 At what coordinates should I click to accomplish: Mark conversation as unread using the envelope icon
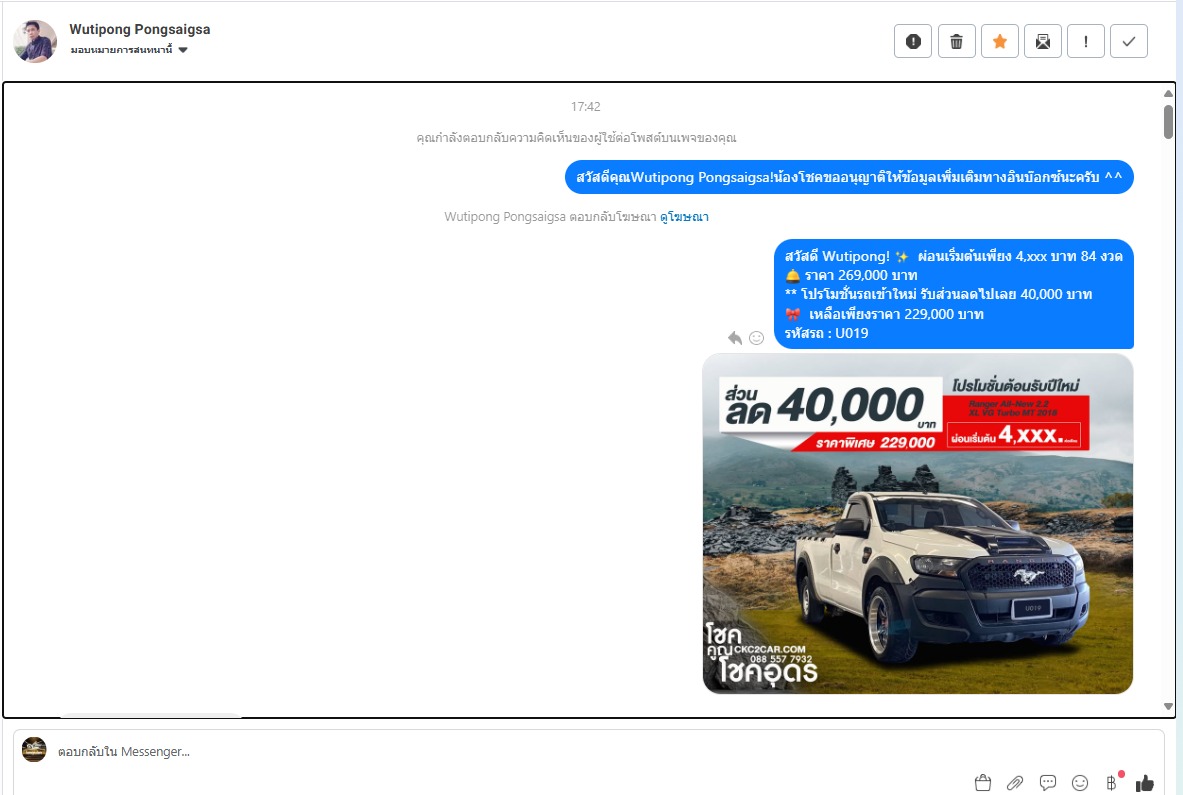[1042, 41]
